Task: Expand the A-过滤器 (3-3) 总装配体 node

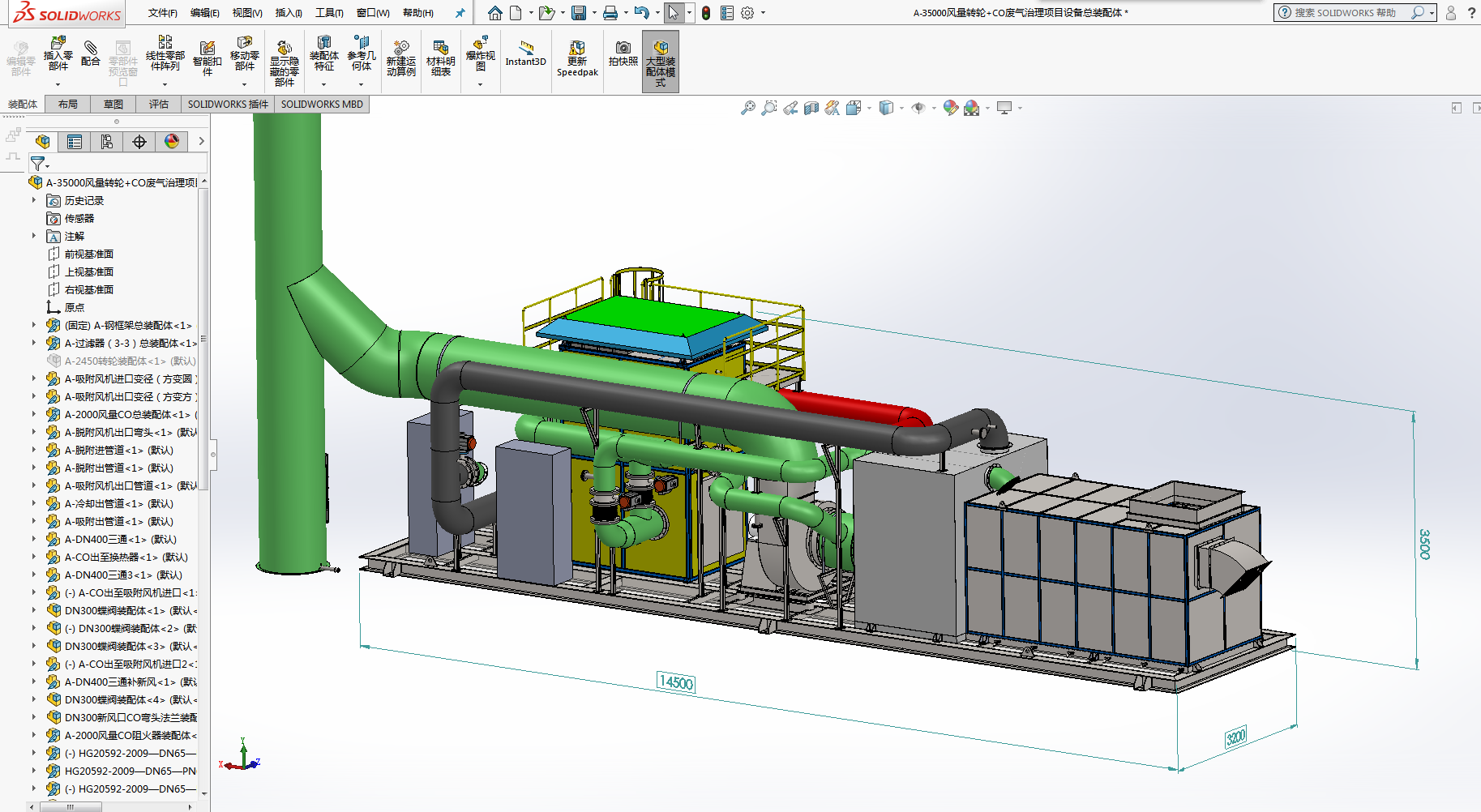Action: (34, 343)
